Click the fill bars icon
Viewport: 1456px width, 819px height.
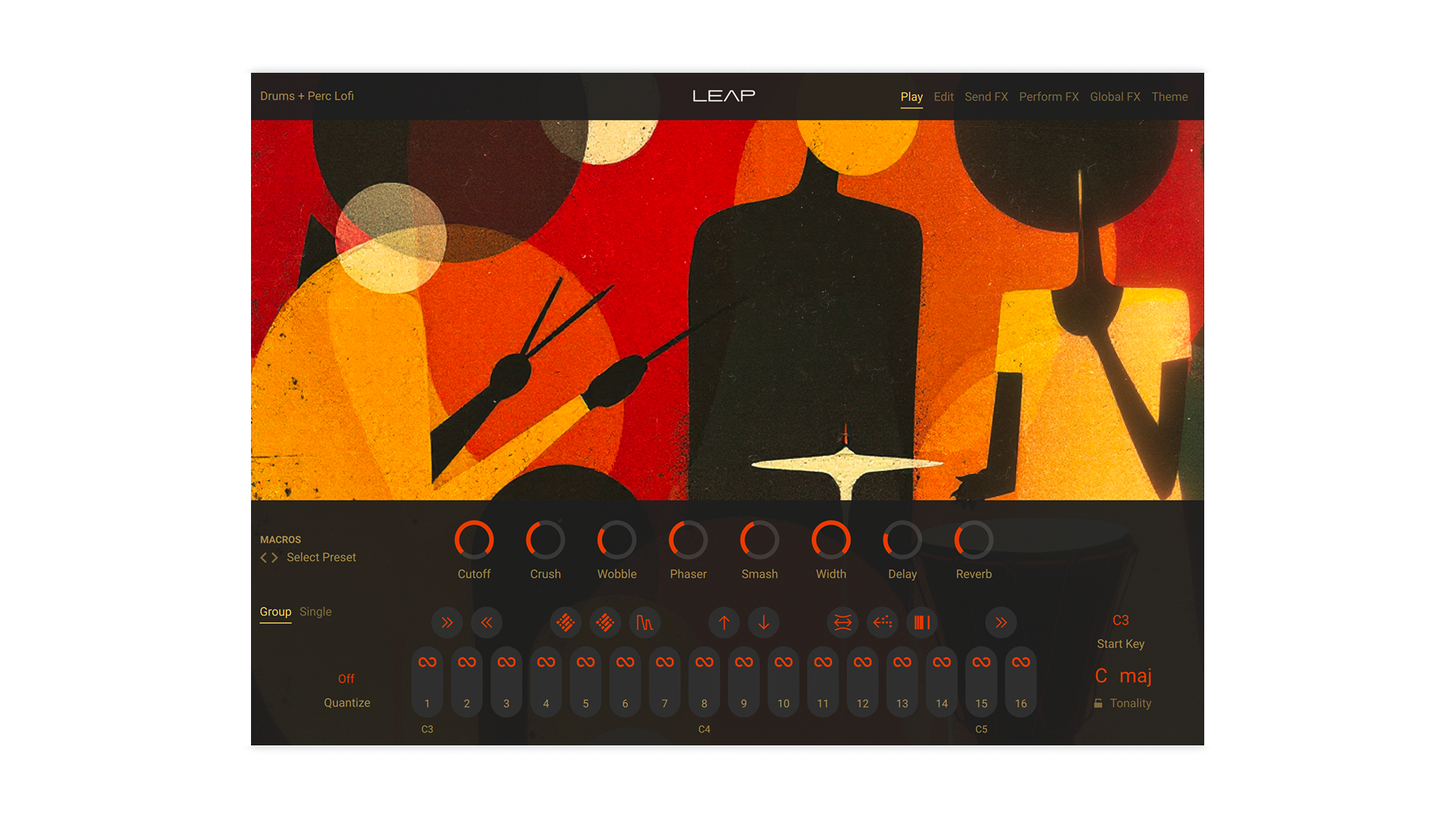click(x=922, y=623)
